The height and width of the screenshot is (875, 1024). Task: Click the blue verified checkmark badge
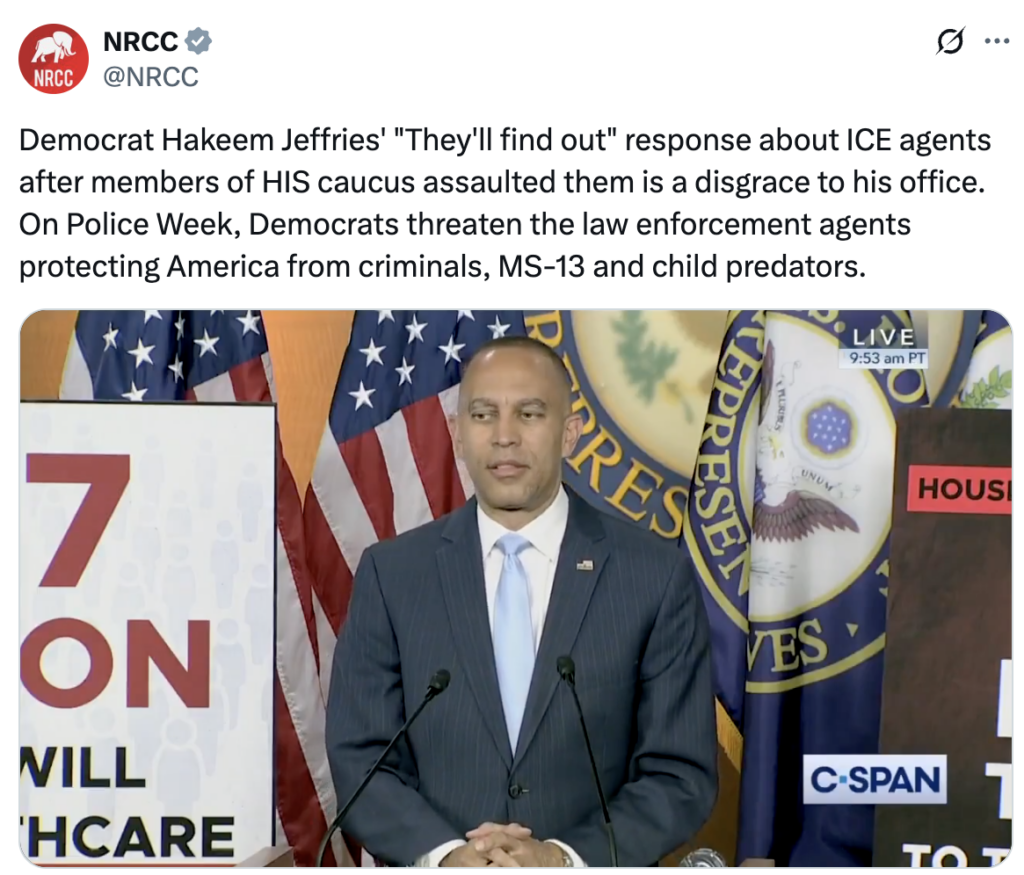(200, 42)
